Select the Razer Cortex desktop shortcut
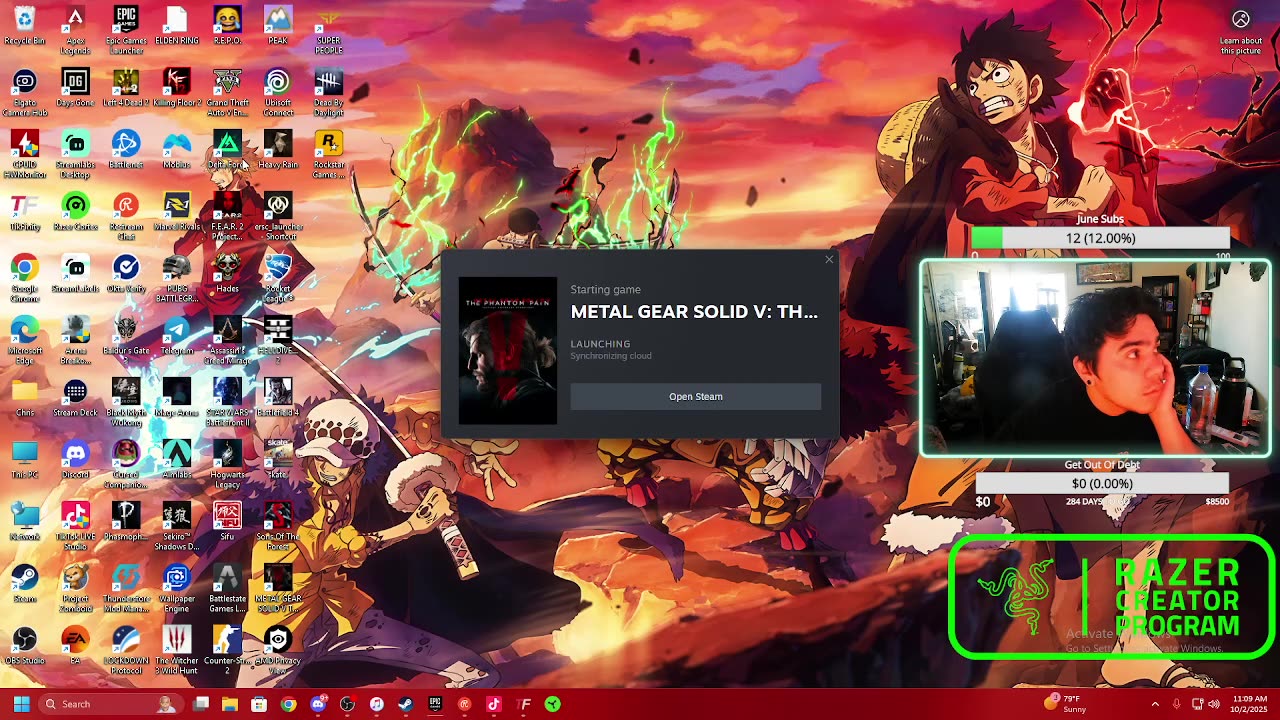This screenshot has width=1280, height=720. point(75,213)
